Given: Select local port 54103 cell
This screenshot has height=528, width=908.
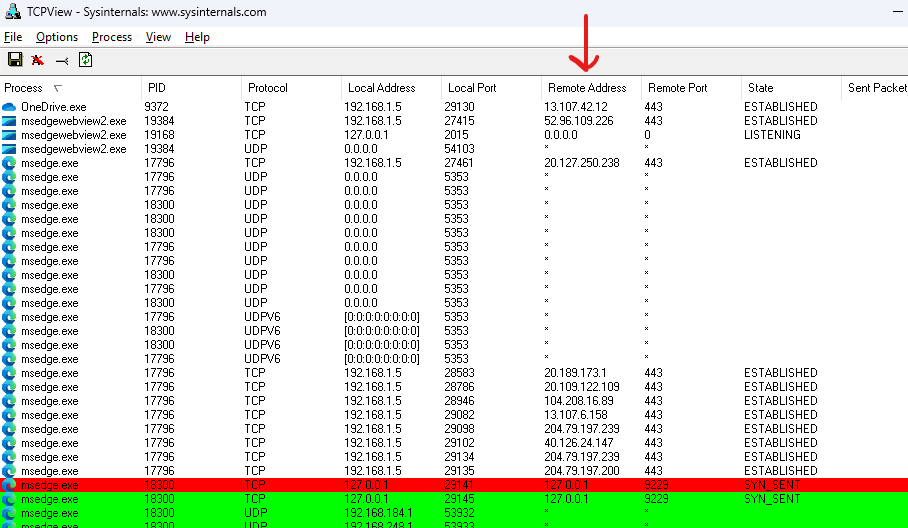Looking at the screenshot, I should tap(459, 149).
